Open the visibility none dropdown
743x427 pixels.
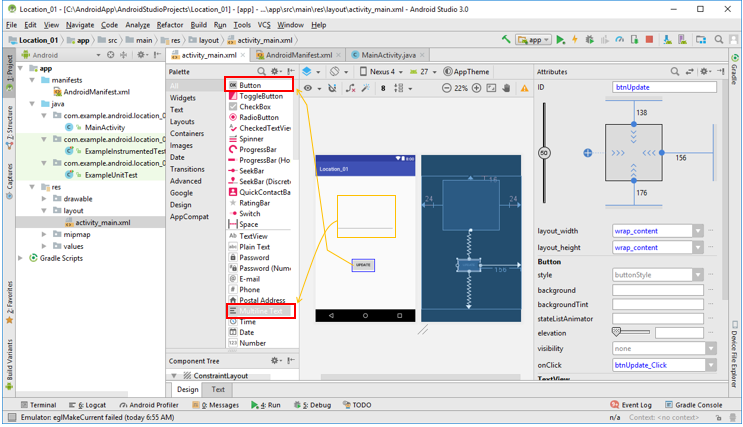click(711, 349)
